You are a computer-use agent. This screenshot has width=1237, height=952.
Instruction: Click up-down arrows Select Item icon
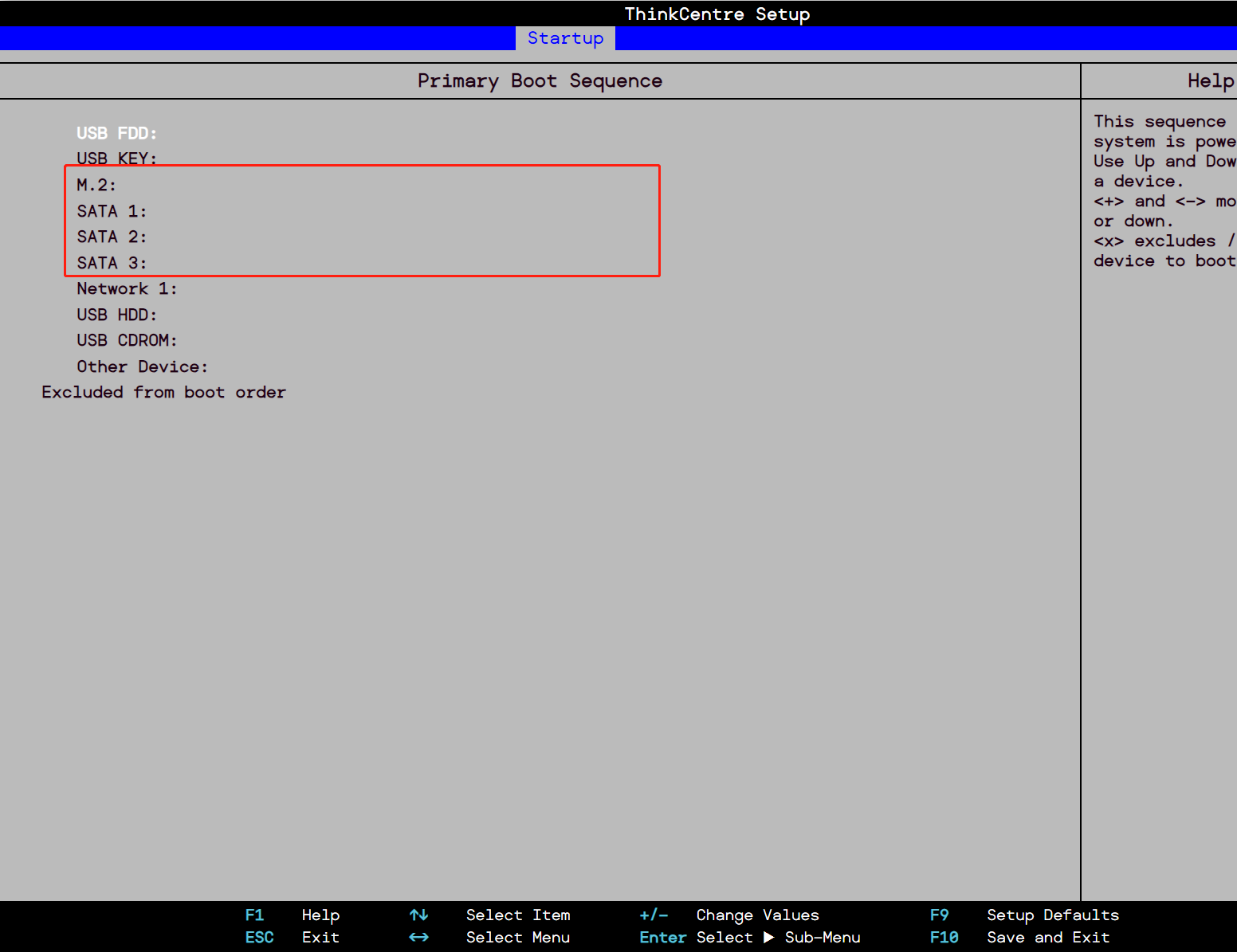pos(418,915)
